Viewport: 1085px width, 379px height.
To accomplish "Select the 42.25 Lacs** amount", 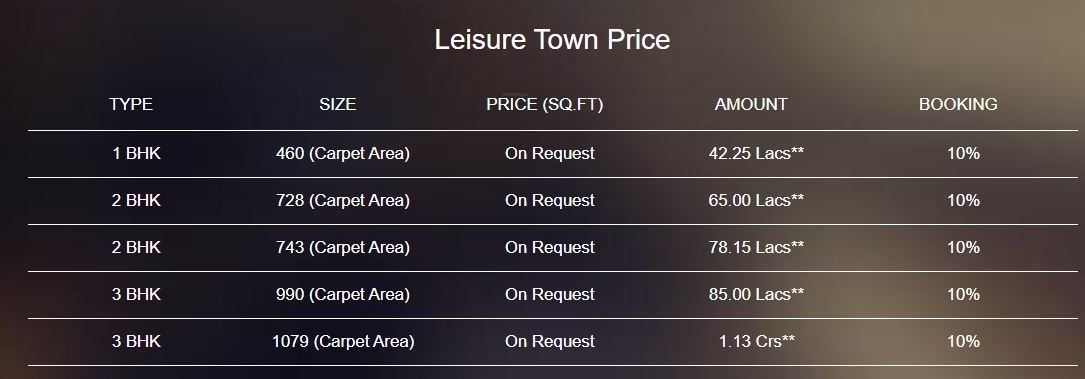I will 756,154.
